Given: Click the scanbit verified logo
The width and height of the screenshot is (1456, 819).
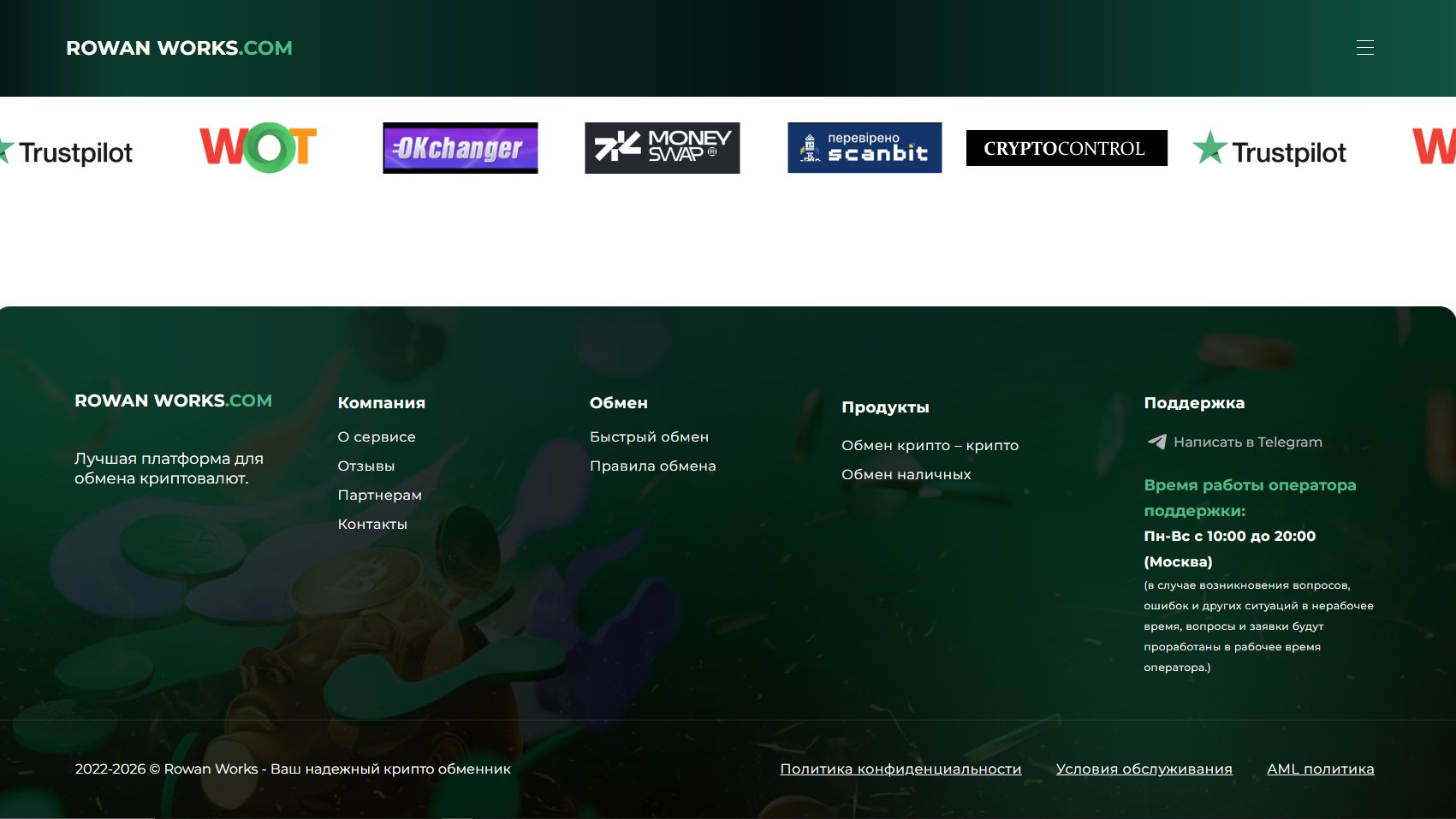Looking at the screenshot, I should tap(865, 148).
